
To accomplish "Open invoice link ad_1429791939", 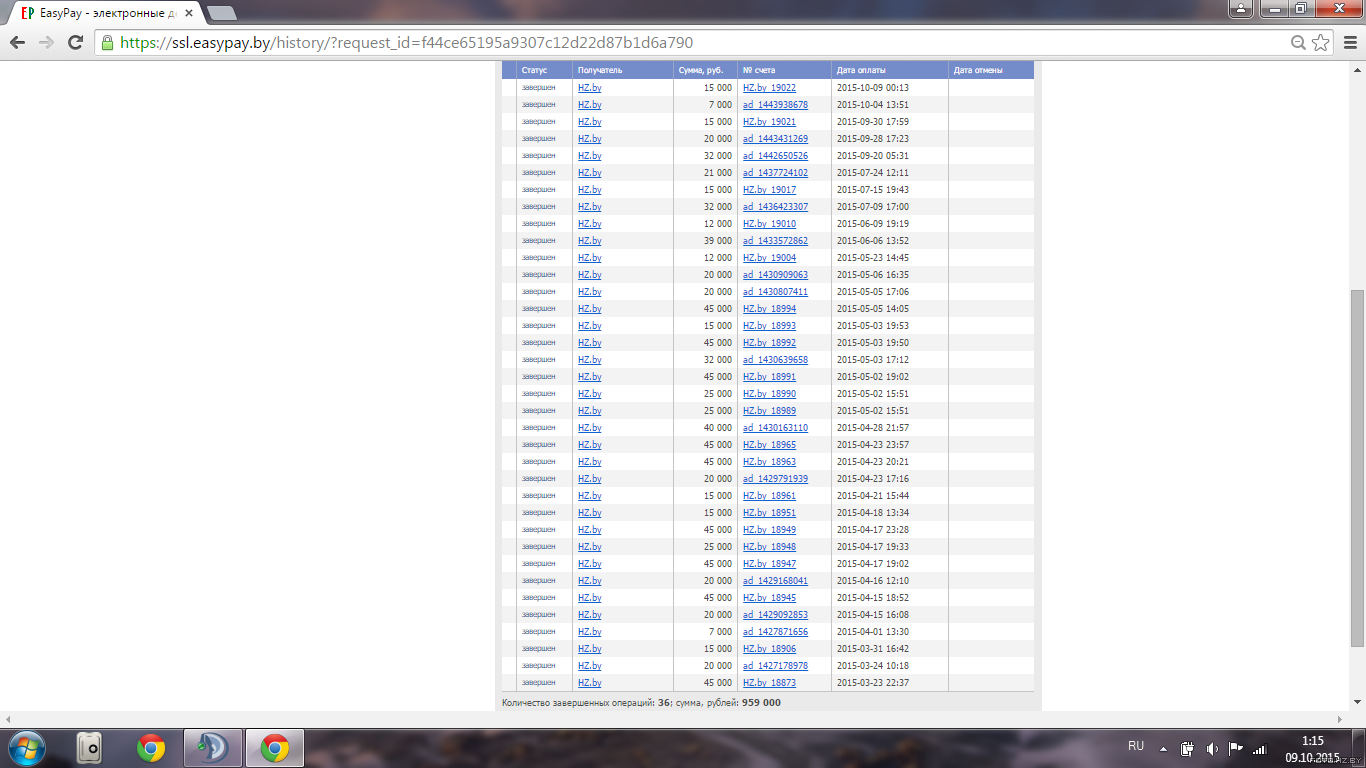I will pyautogui.click(x=775, y=479).
